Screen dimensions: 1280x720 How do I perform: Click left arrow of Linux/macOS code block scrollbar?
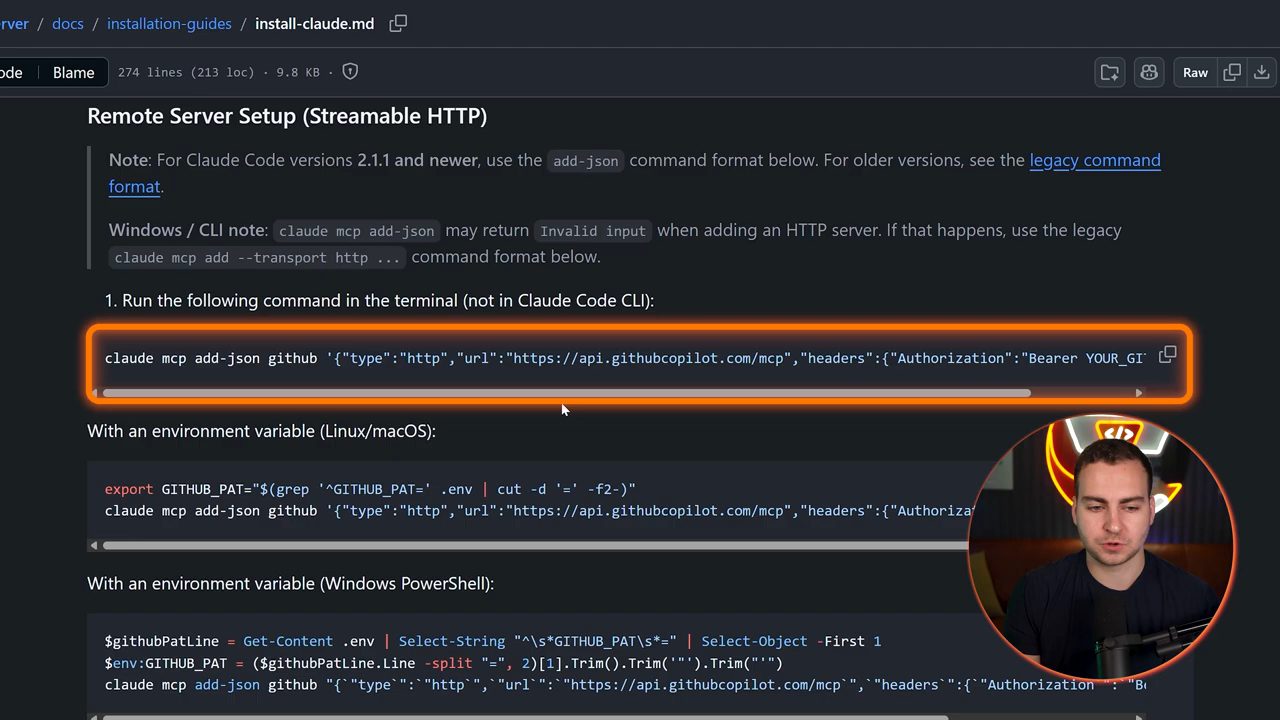tap(94, 545)
